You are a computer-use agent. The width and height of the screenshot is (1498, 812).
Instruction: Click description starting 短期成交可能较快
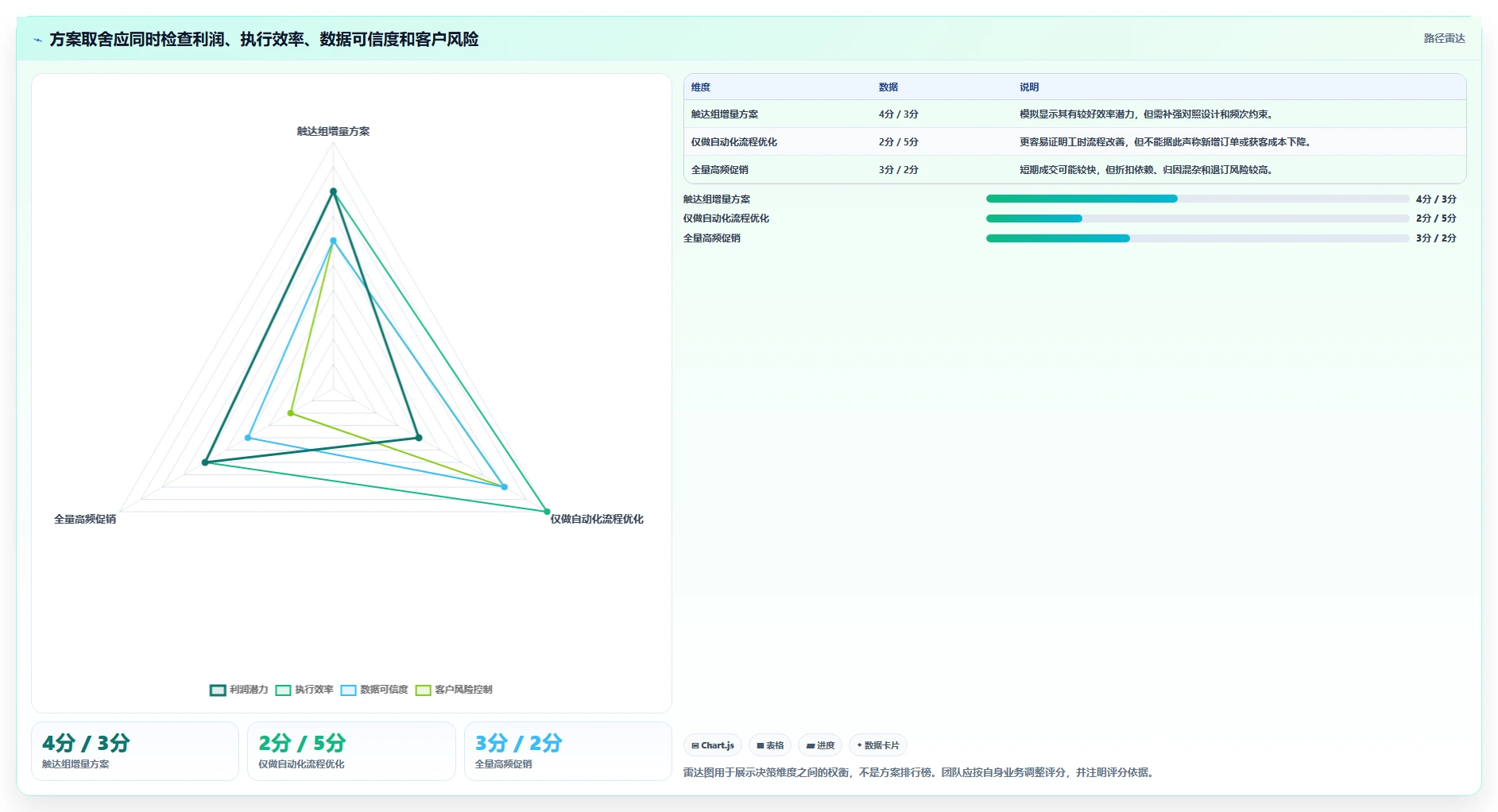coord(1148,170)
